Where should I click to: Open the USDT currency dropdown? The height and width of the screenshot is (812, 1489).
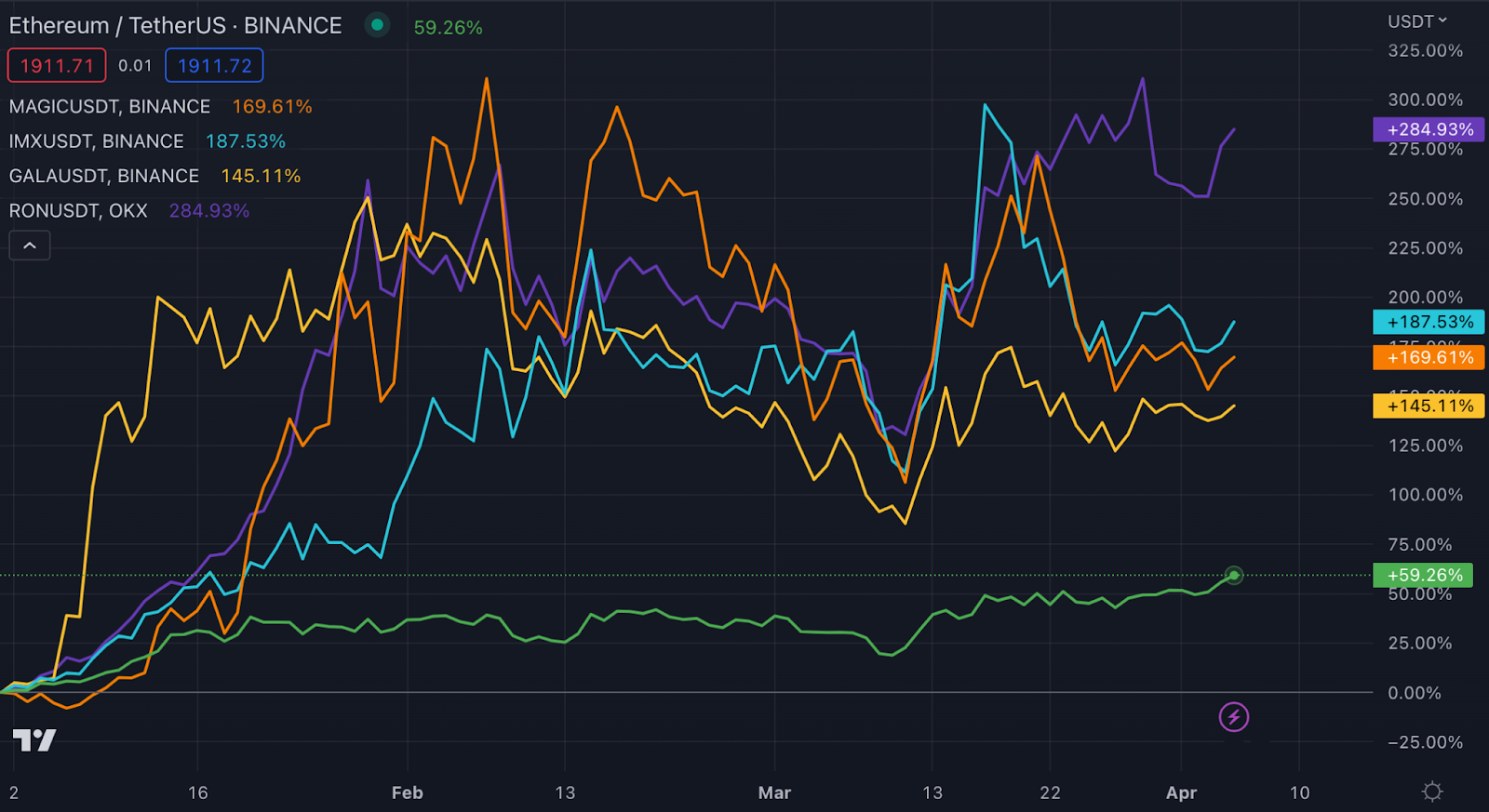1417,20
